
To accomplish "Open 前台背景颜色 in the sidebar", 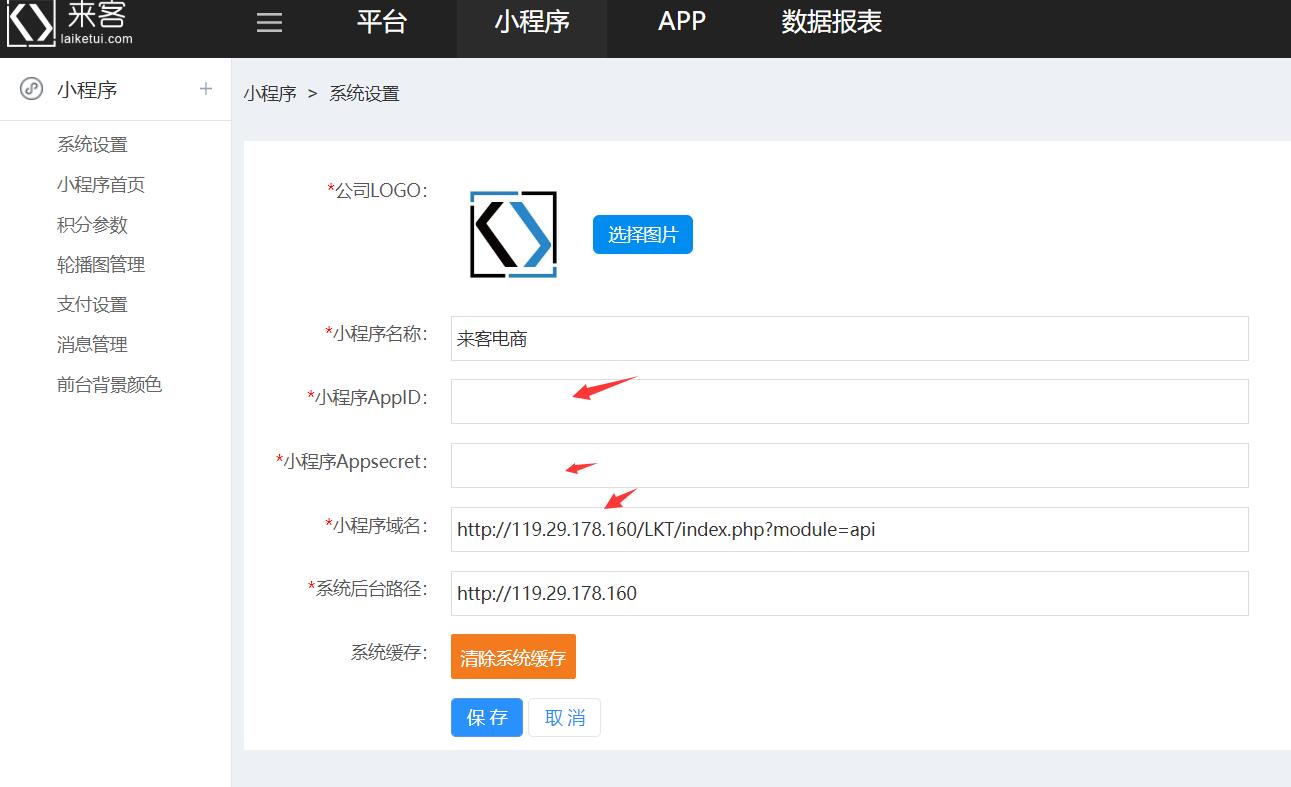I will click(109, 385).
